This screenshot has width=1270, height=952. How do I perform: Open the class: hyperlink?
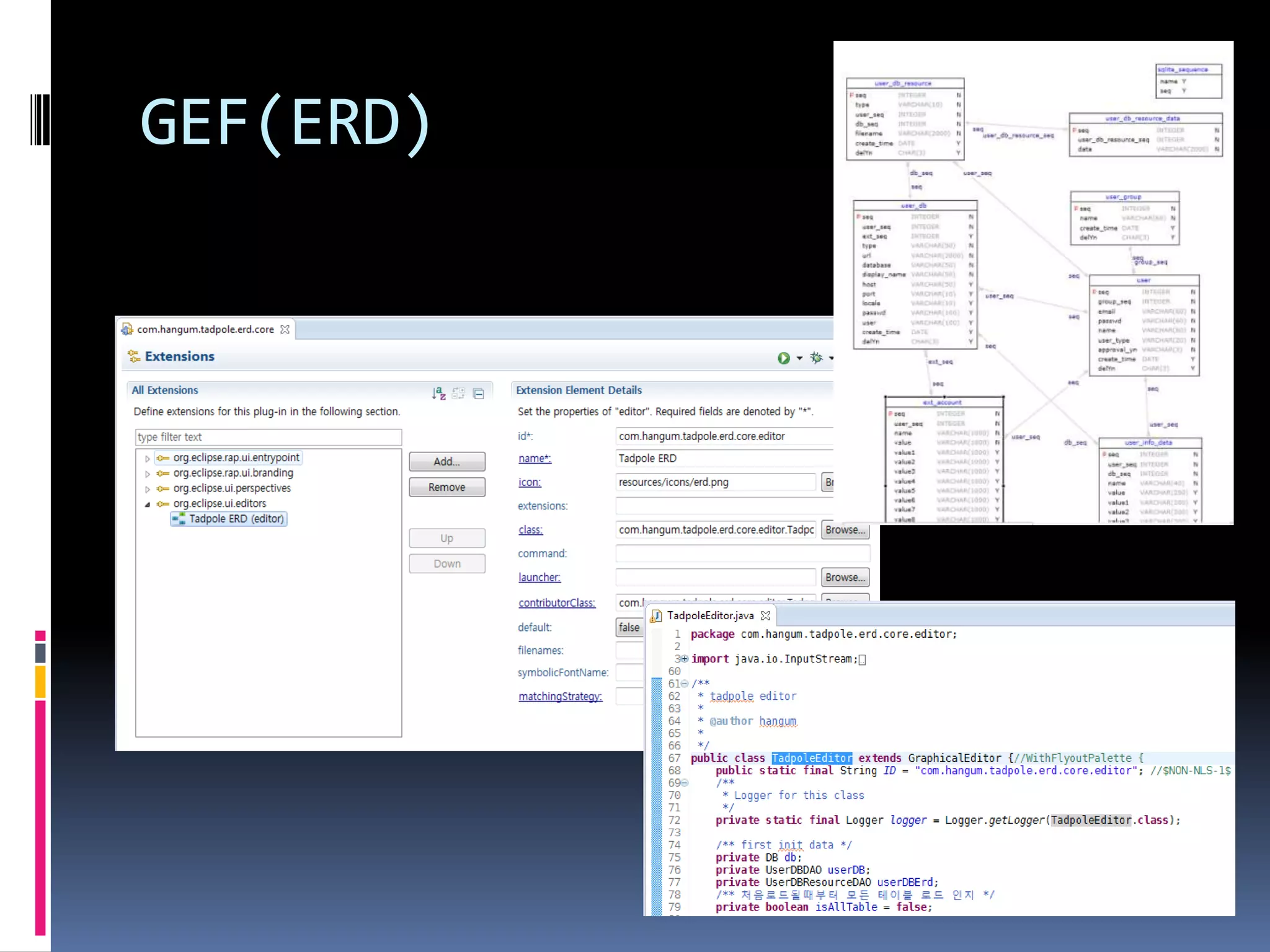click(530, 530)
